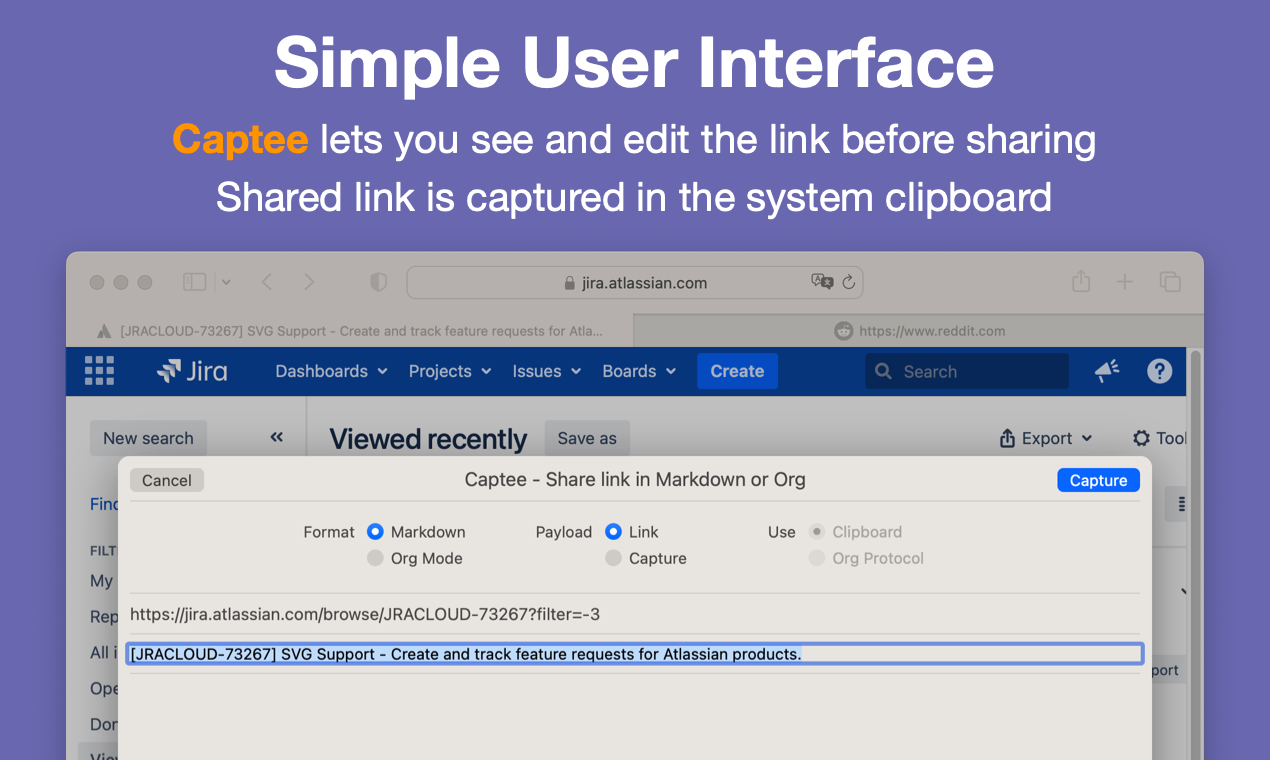
Task: Expand the Boards dropdown
Action: pos(639,371)
